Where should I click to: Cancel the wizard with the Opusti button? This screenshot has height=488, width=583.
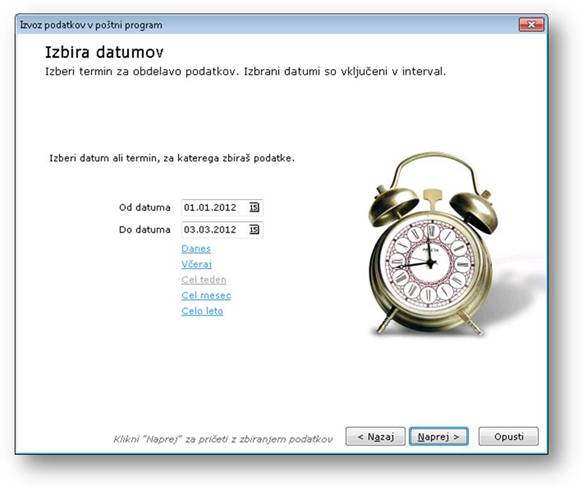point(508,436)
